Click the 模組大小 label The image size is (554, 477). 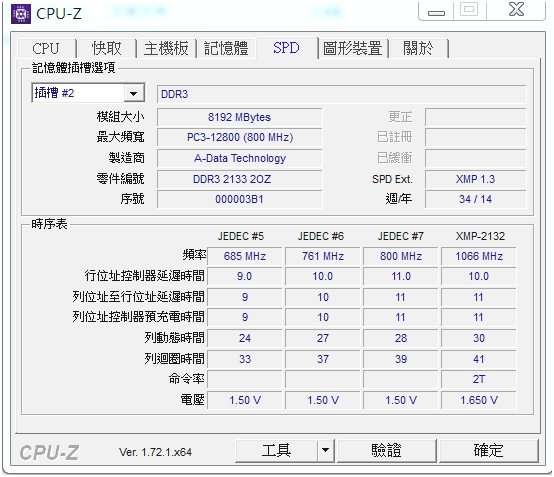pos(120,117)
